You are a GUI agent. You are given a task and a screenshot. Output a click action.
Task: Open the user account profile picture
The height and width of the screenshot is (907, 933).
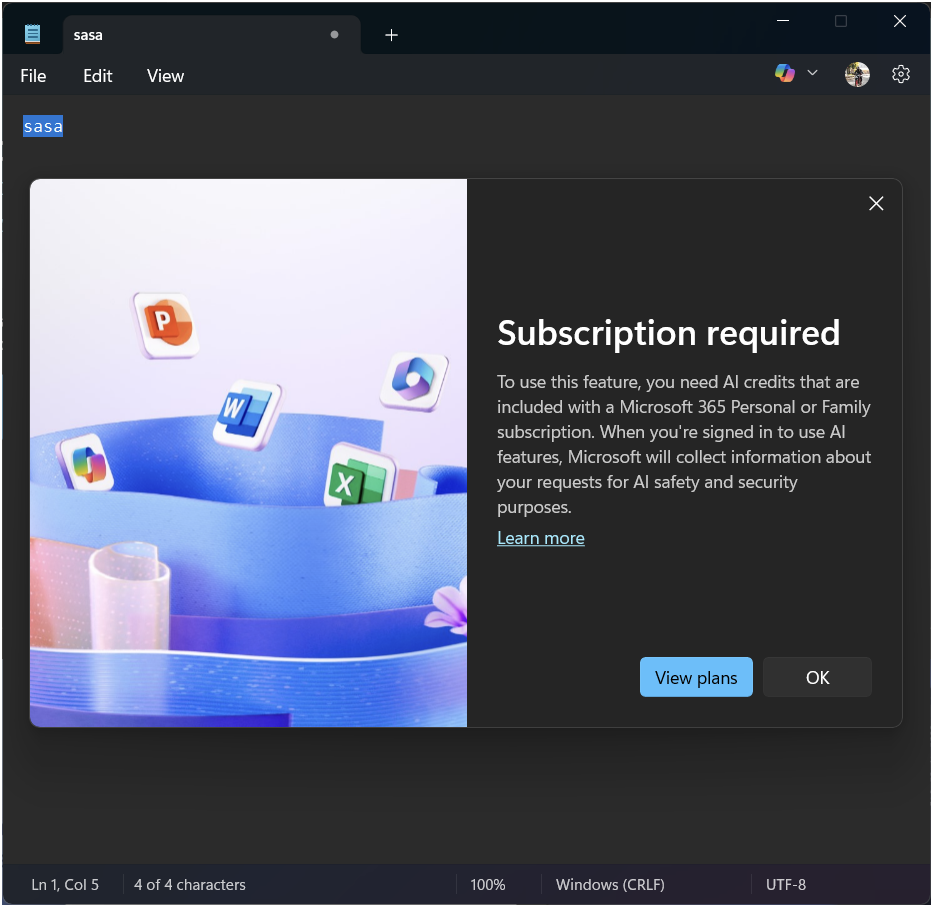click(x=857, y=74)
